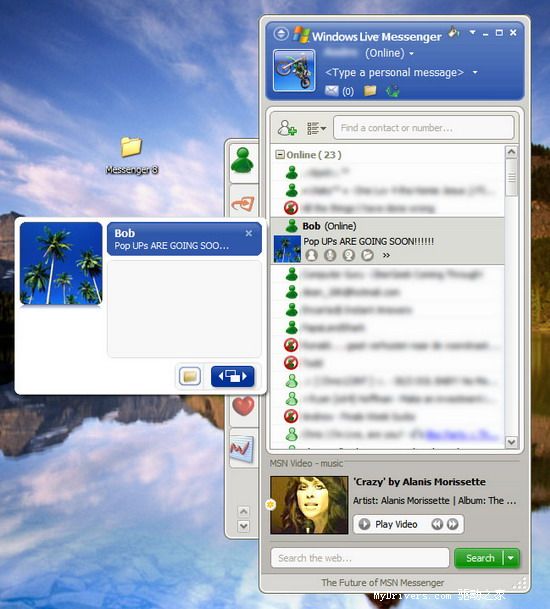The height and width of the screenshot is (609, 550).
Task: Maximize the Messenger window
Action: click(x=499, y=33)
